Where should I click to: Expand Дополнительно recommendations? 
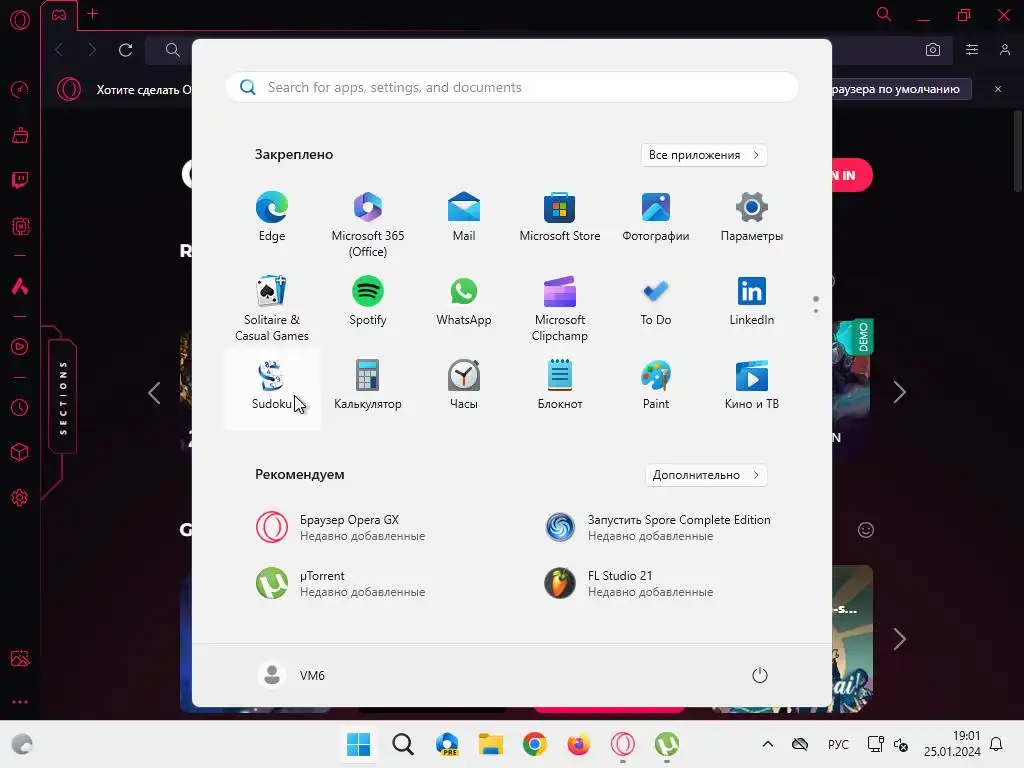706,475
